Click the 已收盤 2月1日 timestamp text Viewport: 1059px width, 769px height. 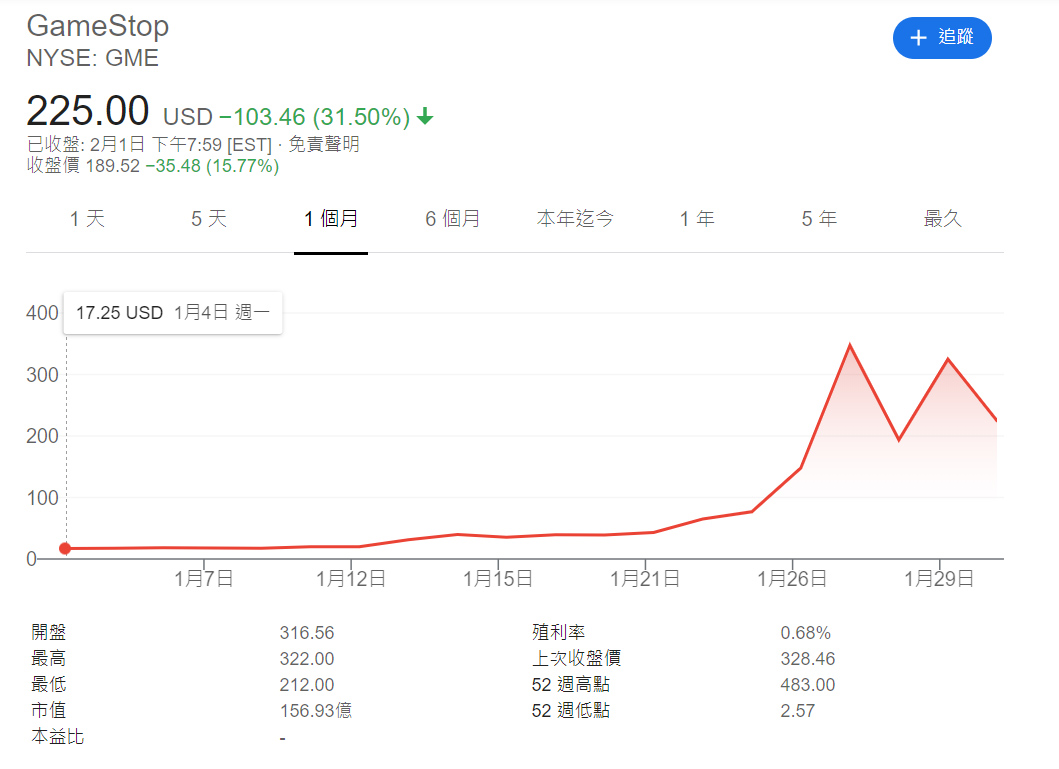point(149,144)
